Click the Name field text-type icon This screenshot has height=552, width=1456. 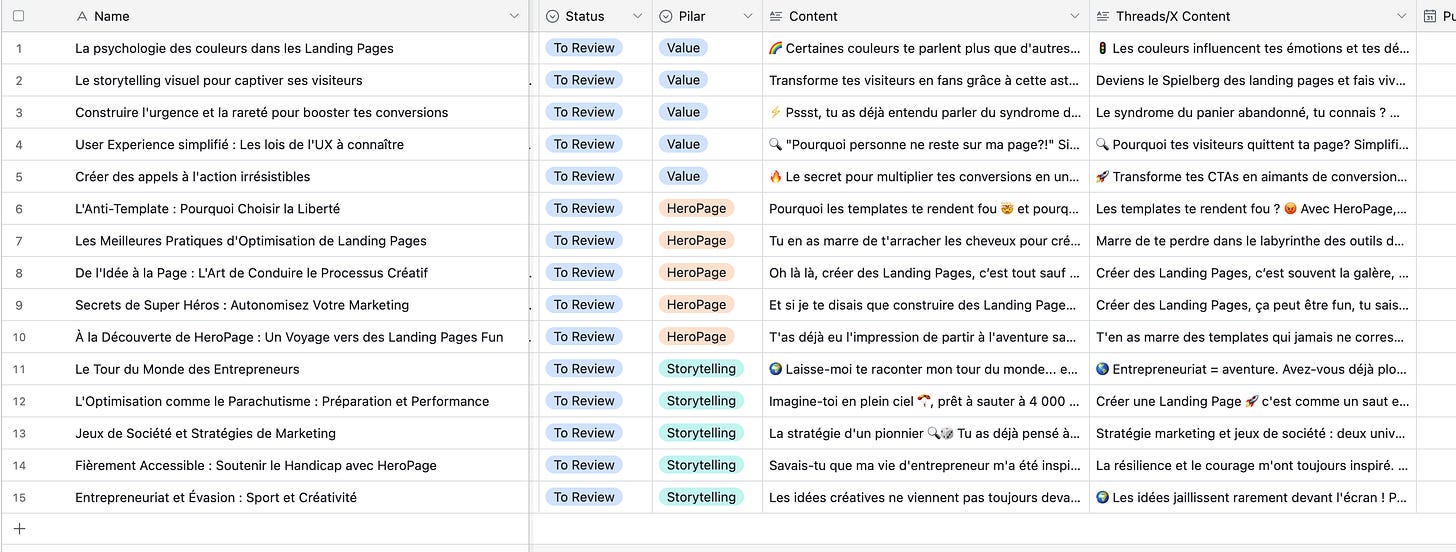click(81, 16)
